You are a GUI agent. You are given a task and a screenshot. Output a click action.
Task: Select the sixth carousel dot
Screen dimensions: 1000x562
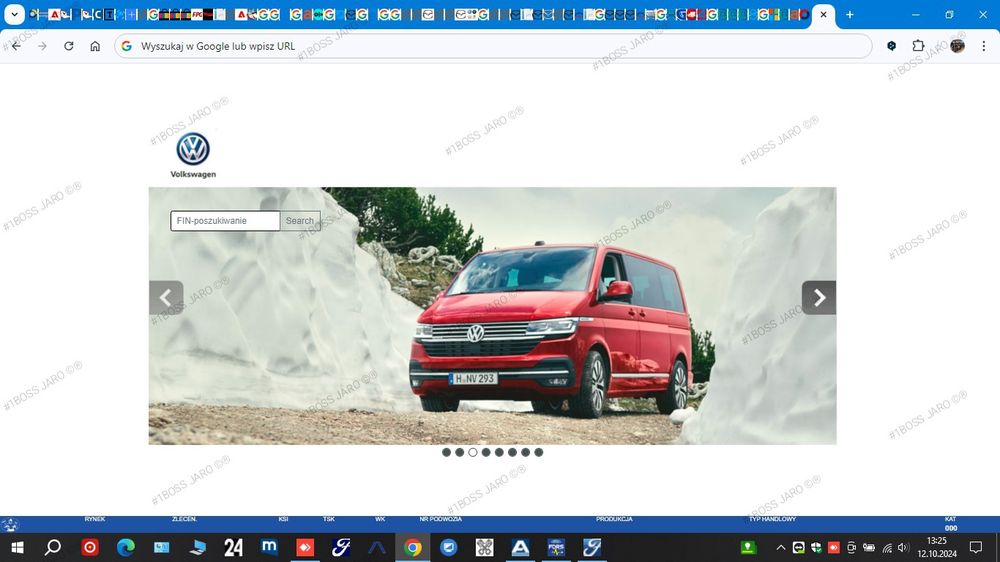(x=512, y=452)
